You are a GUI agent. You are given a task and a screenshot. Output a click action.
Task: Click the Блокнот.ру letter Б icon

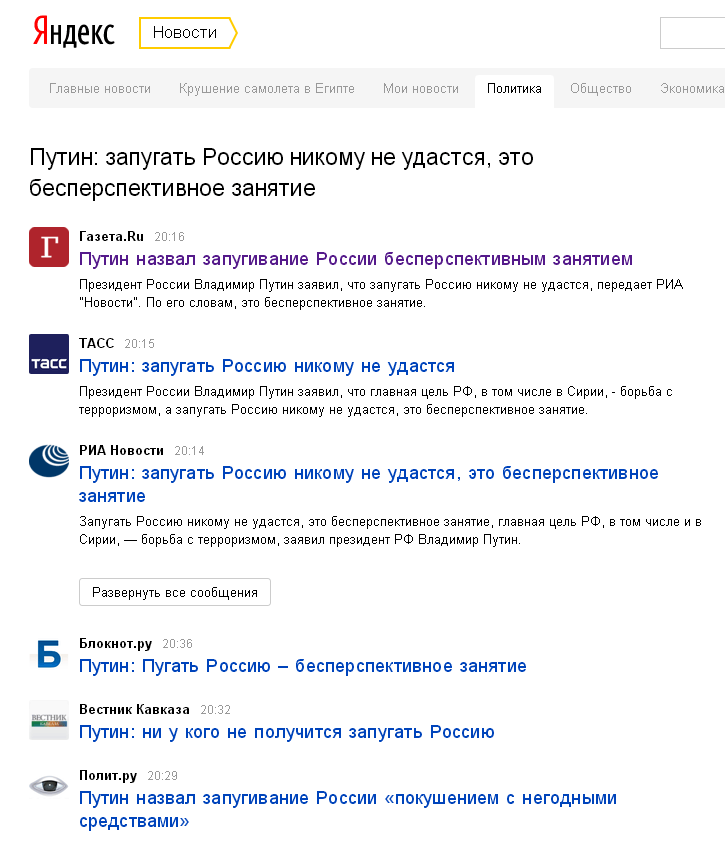click(49, 653)
